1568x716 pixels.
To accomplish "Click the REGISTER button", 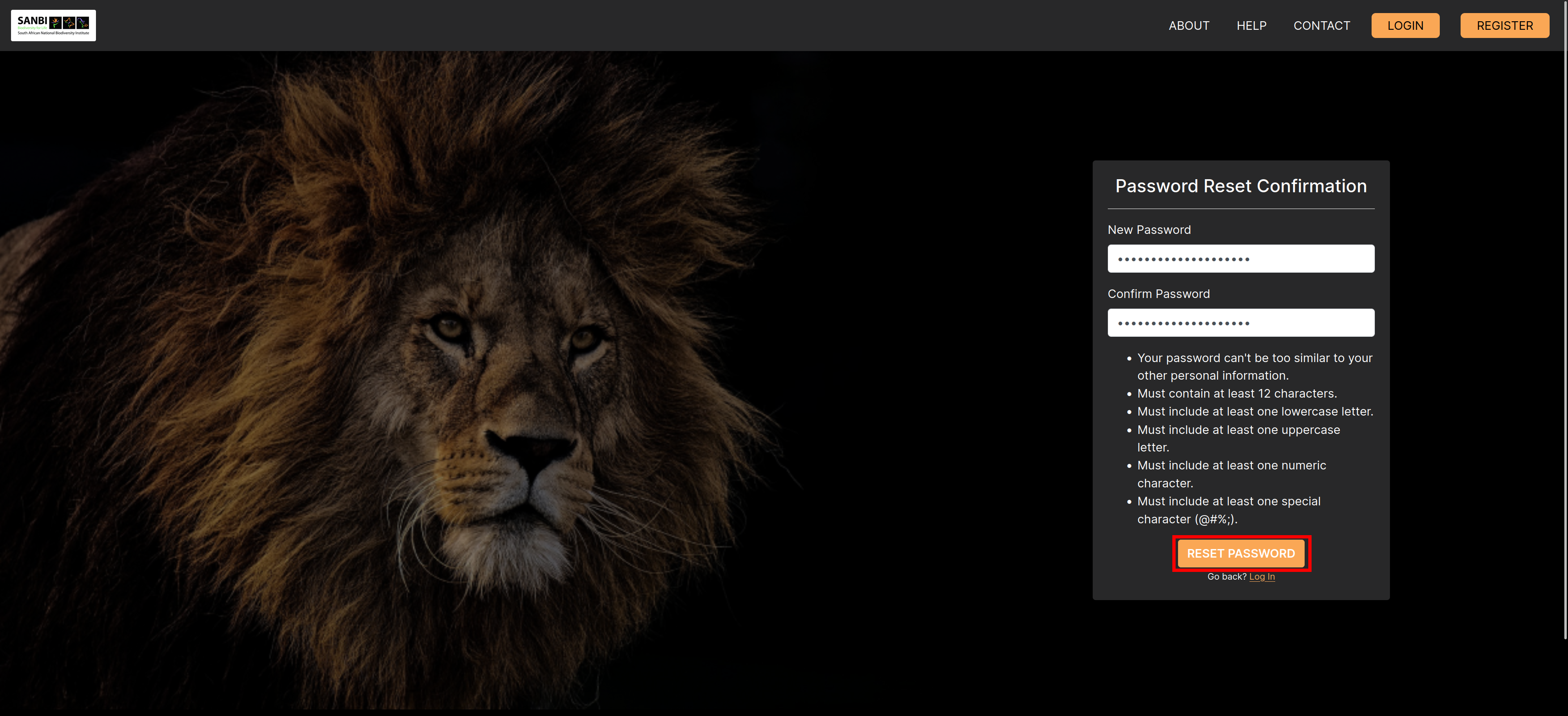I will [1505, 26].
